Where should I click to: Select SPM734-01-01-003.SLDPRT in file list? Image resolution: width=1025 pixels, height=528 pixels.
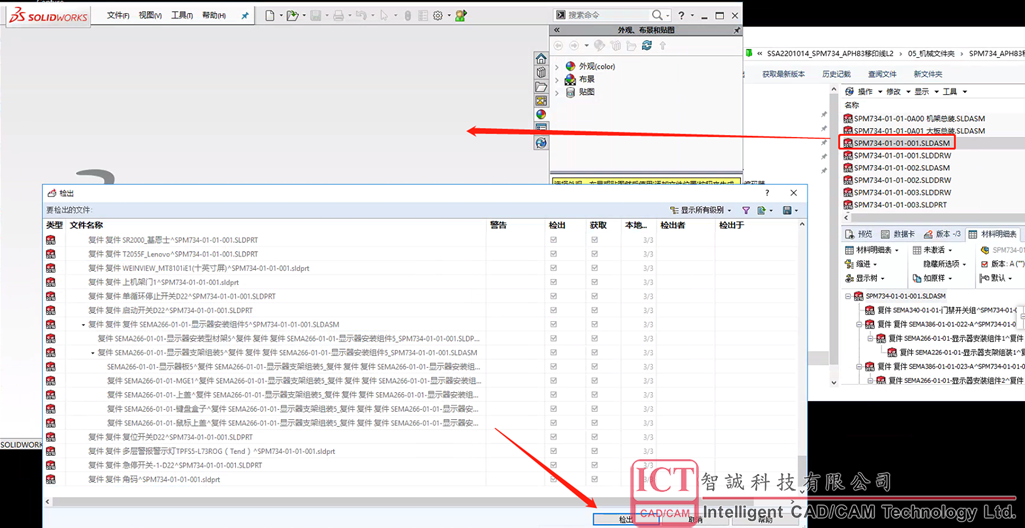(896, 205)
